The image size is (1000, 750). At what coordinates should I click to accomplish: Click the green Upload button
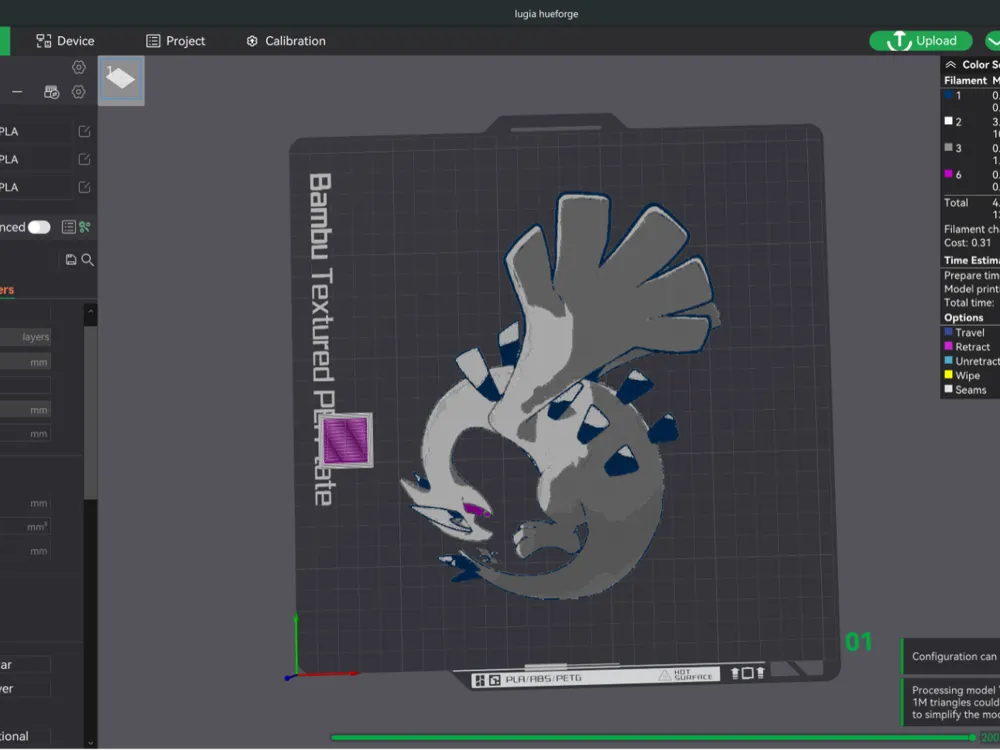pyautogui.click(x=922, y=41)
